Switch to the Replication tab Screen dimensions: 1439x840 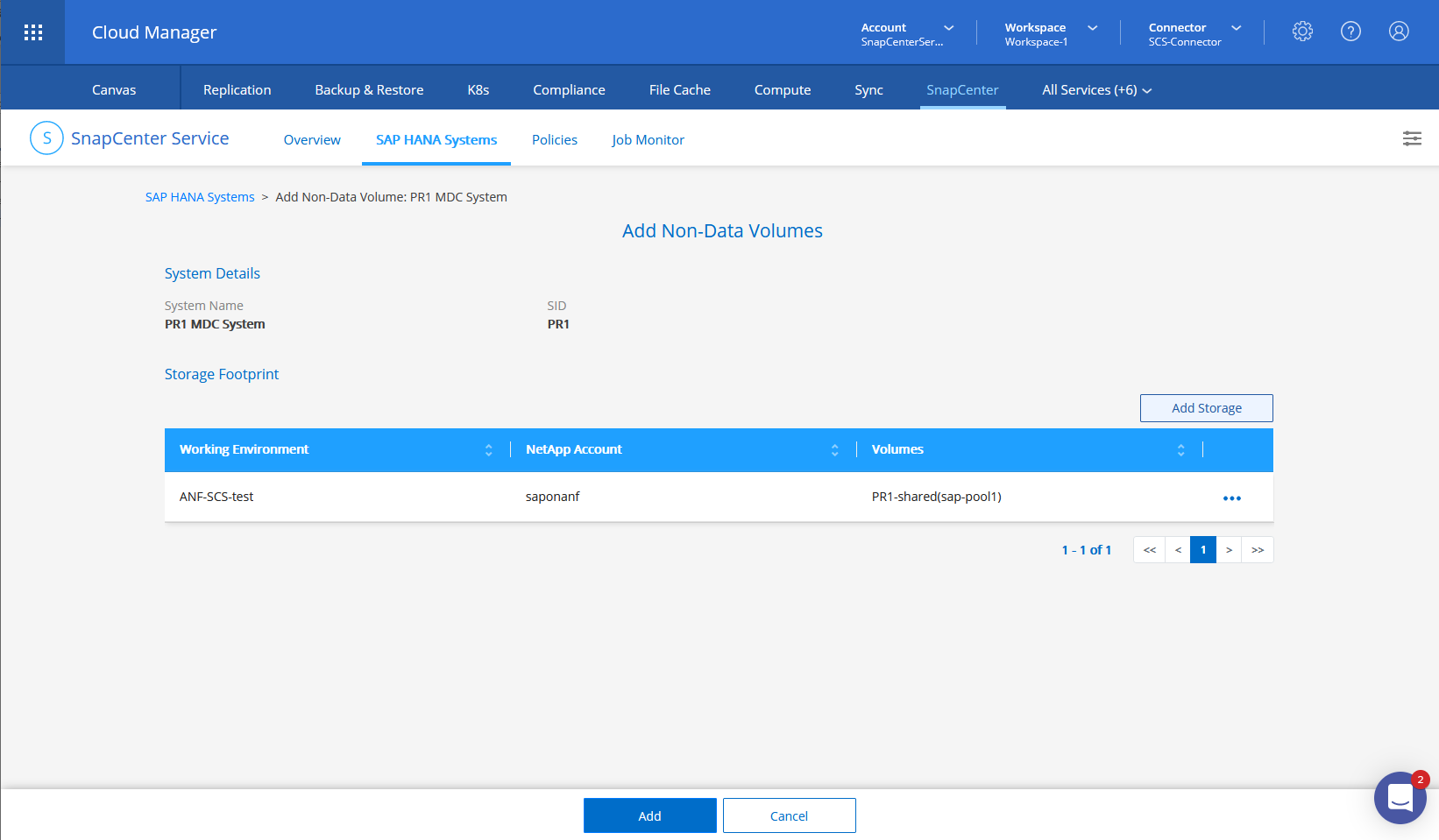(237, 90)
